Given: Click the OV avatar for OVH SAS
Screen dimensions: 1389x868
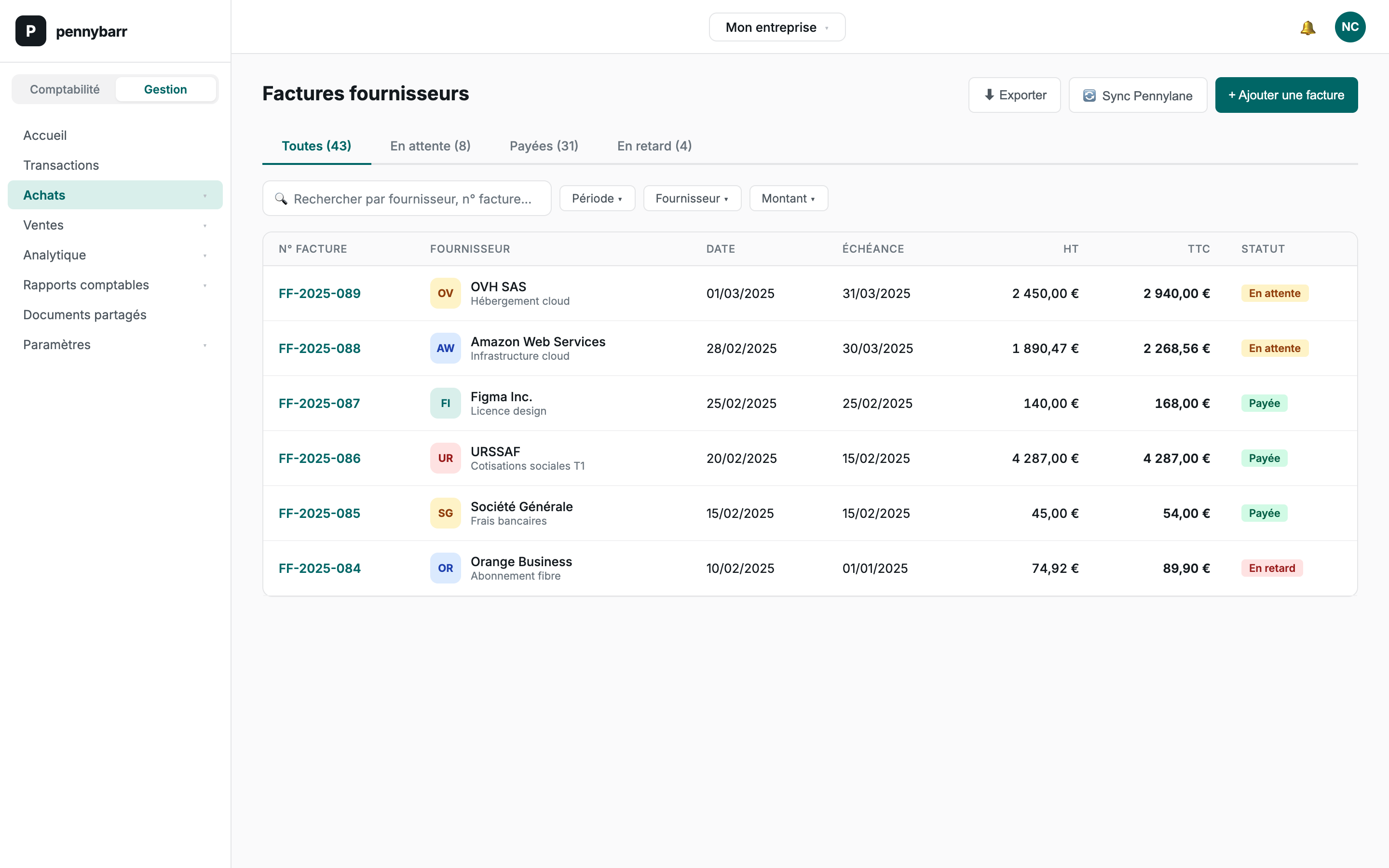Looking at the screenshot, I should click(446, 293).
